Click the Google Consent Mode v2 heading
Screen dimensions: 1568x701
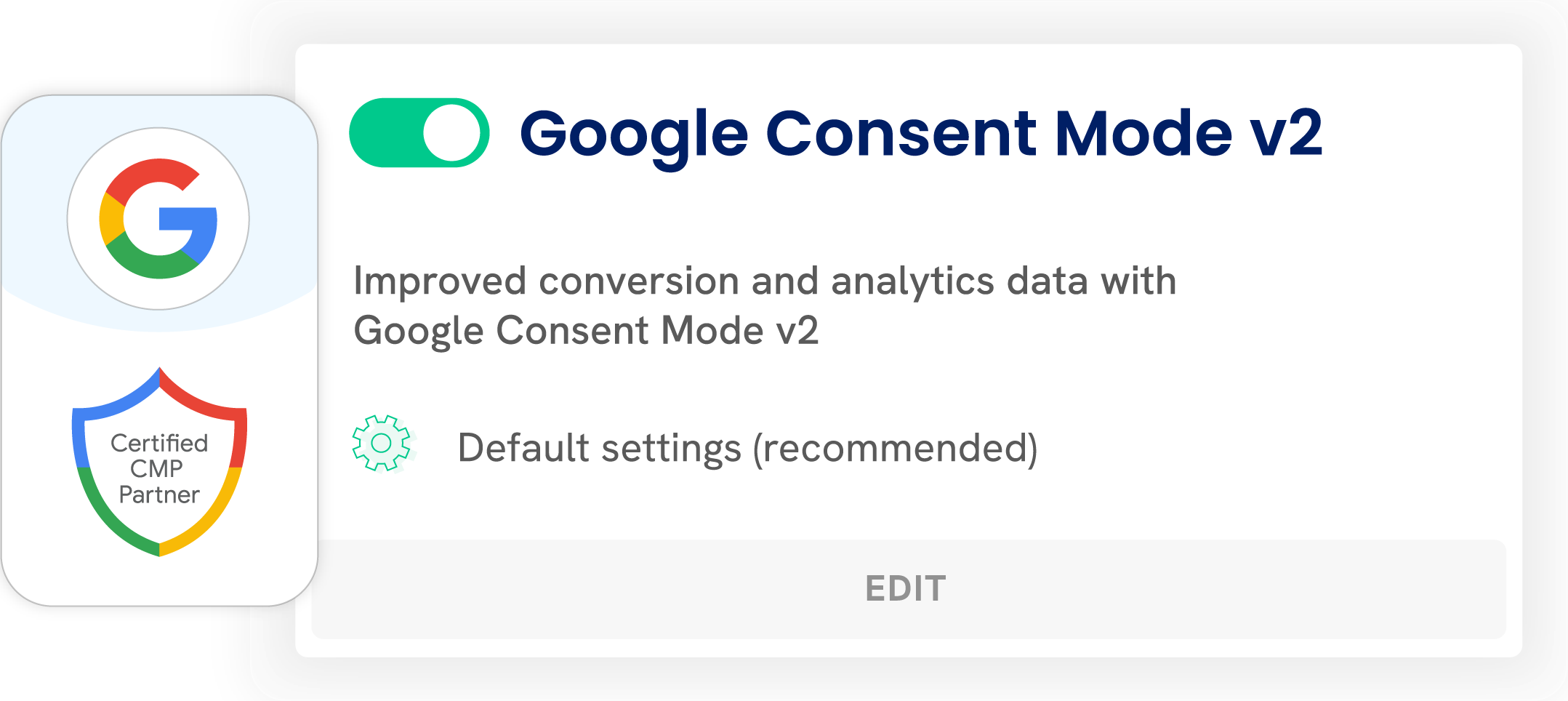pyautogui.click(x=920, y=134)
